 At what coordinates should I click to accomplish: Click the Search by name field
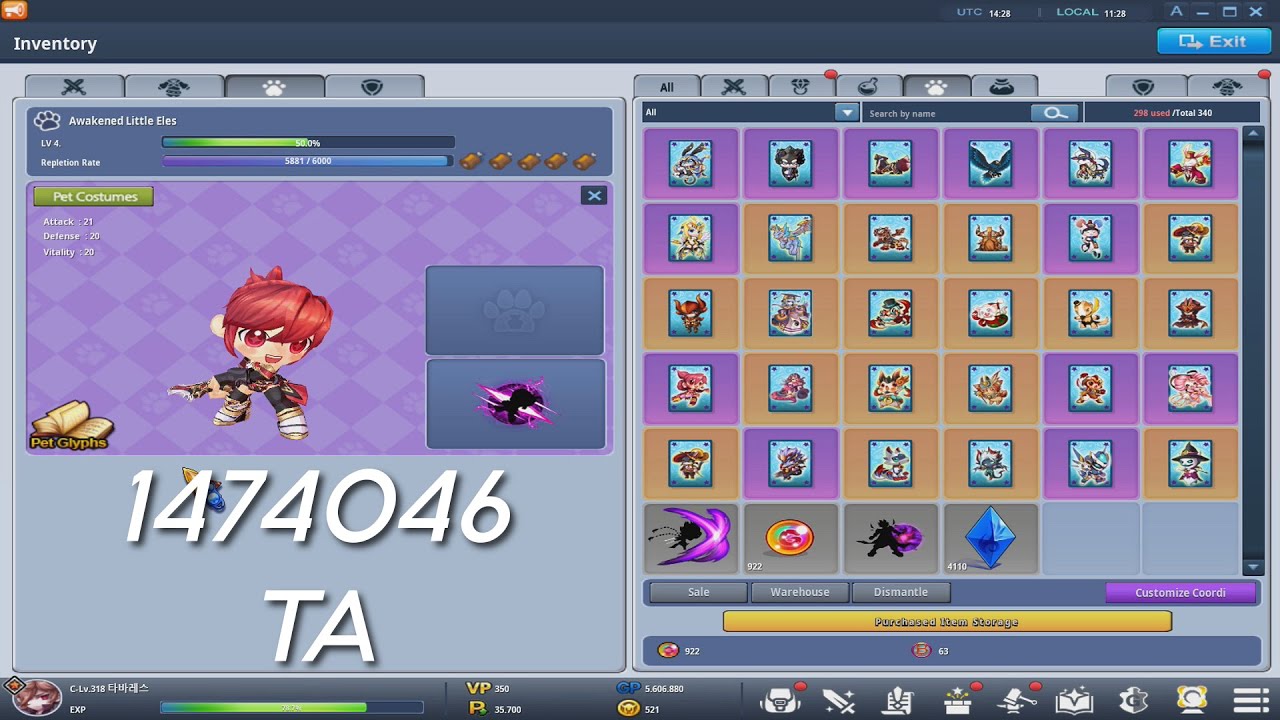click(946, 113)
